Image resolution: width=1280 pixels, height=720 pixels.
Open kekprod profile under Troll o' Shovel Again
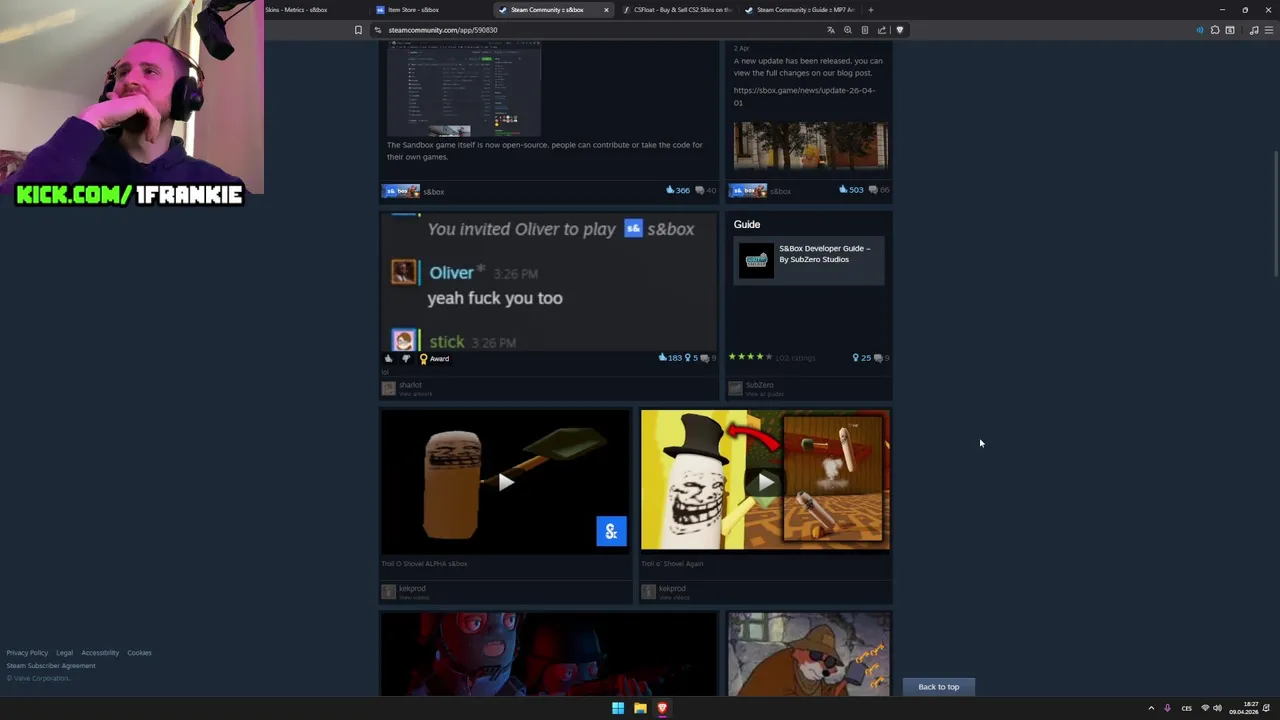(x=672, y=589)
